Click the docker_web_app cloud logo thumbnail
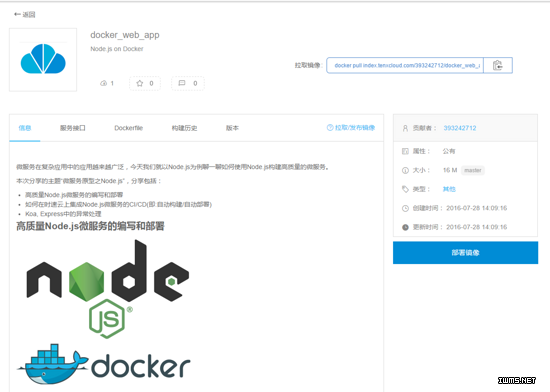550x392 pixels. 43,60
